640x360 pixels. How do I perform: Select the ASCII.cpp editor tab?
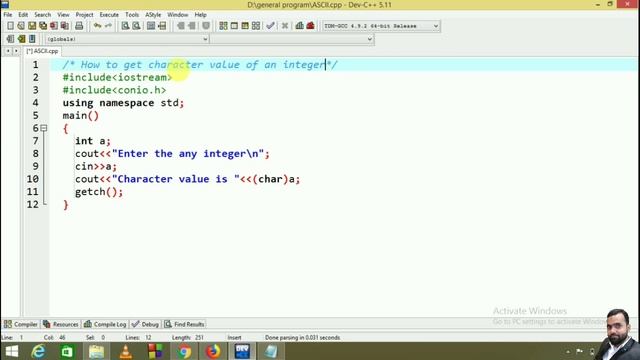click(x=42, y=51)
